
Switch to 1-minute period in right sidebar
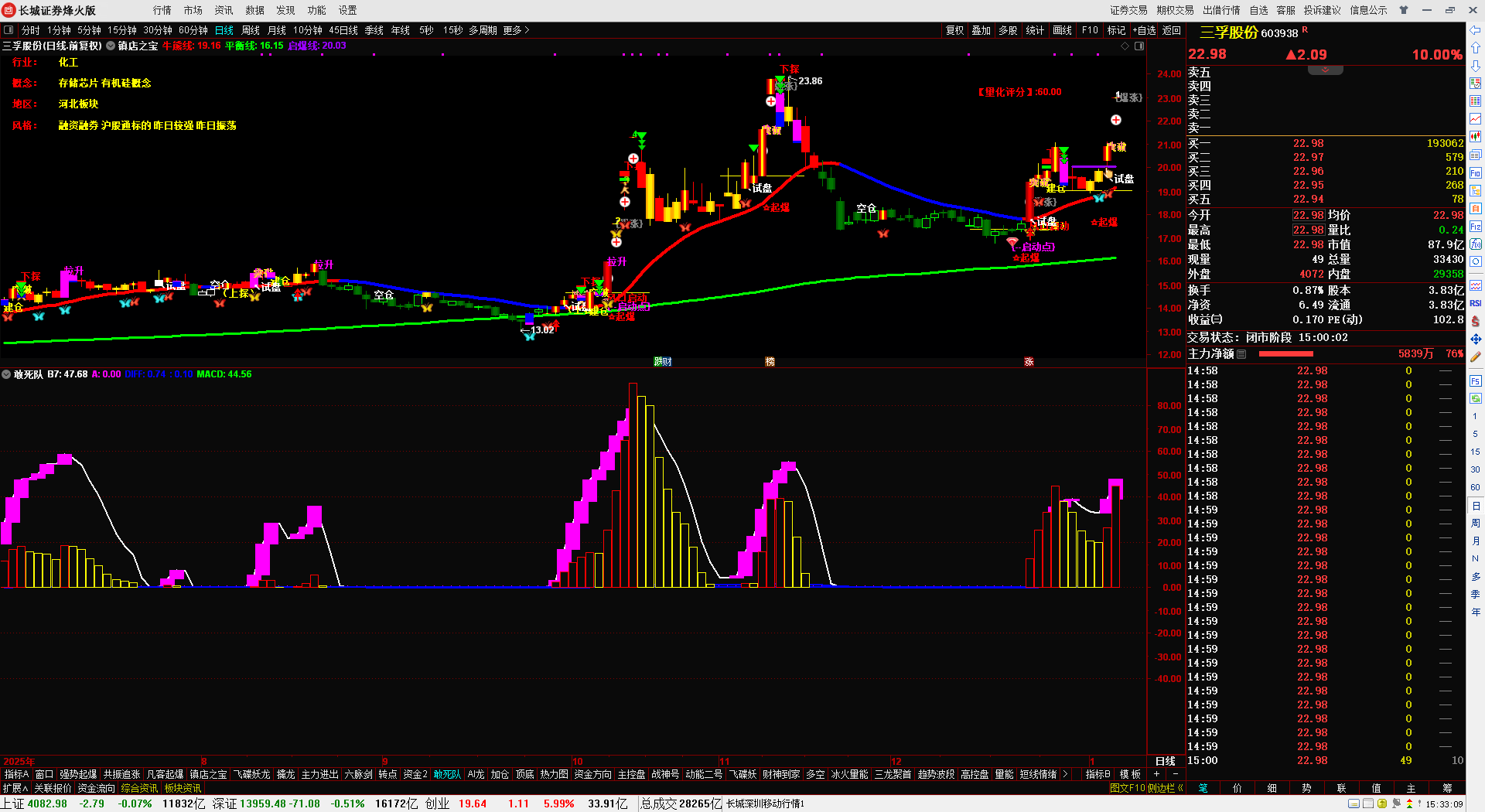1476,416
